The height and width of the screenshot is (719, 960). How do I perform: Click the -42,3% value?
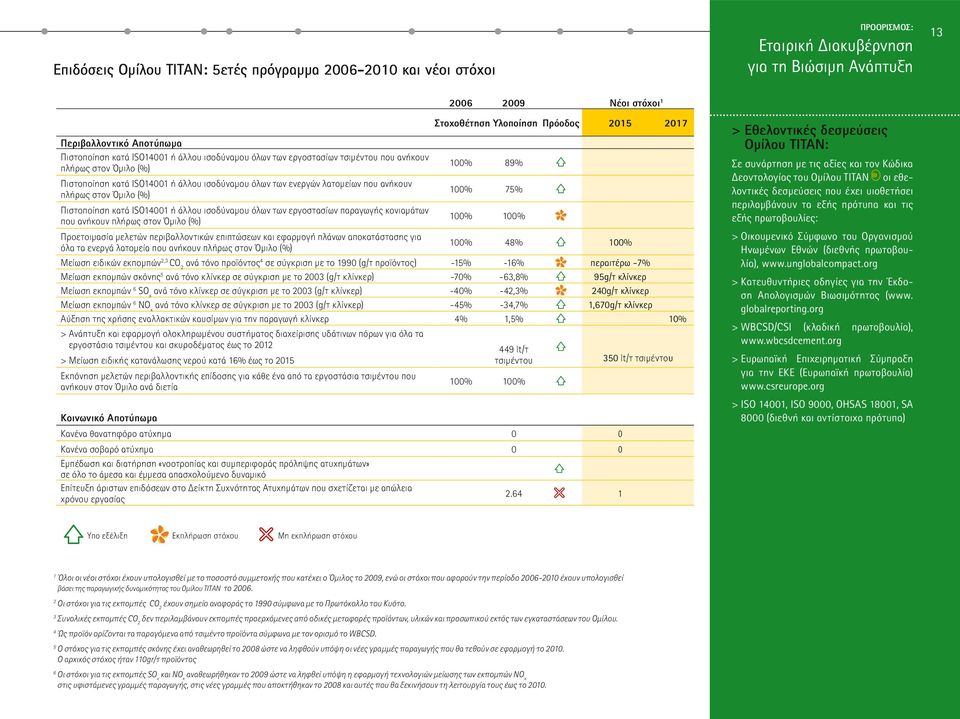(x=513, y=291)
